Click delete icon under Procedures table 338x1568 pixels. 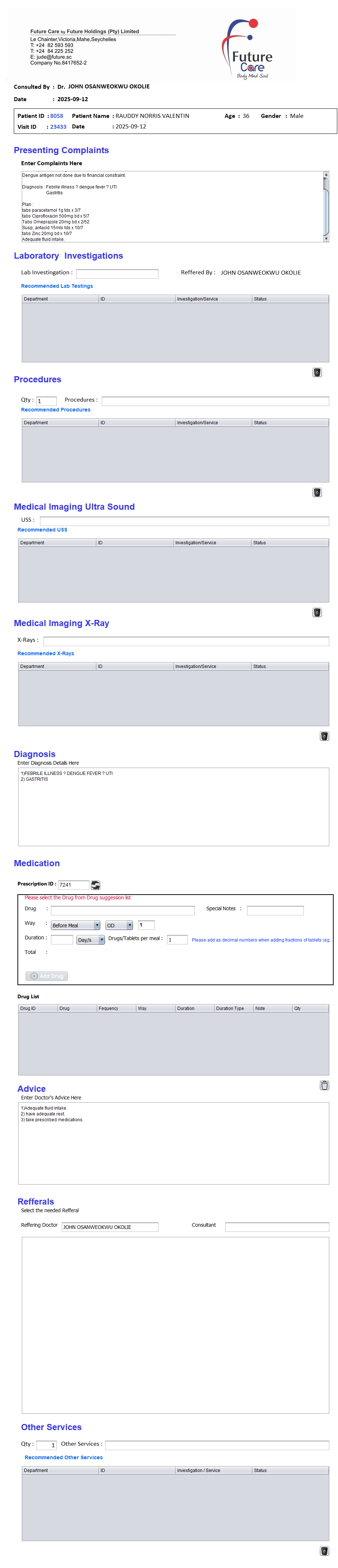[317, 492]
